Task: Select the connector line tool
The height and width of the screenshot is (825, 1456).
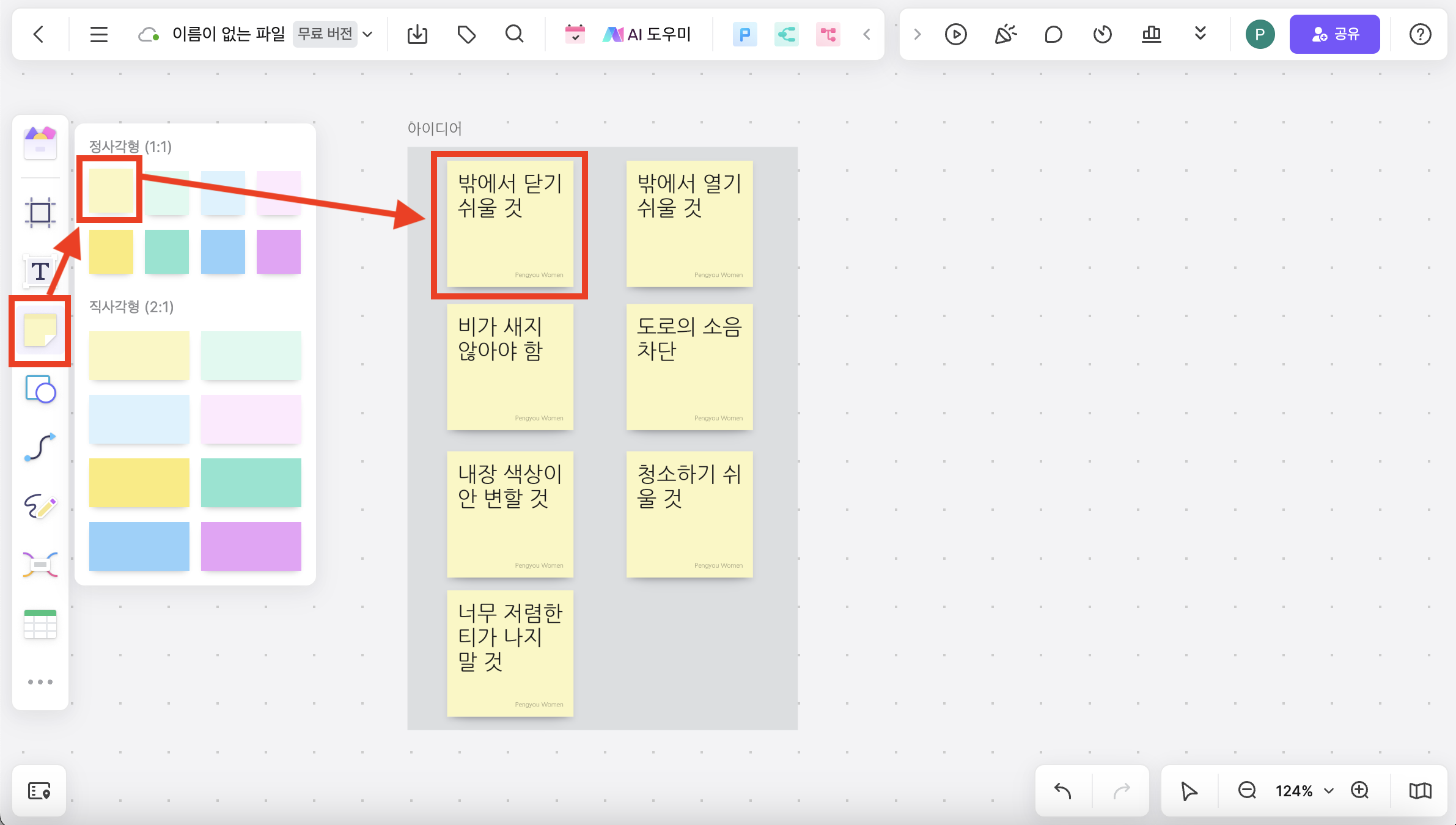Action: [x=40, y=447]
